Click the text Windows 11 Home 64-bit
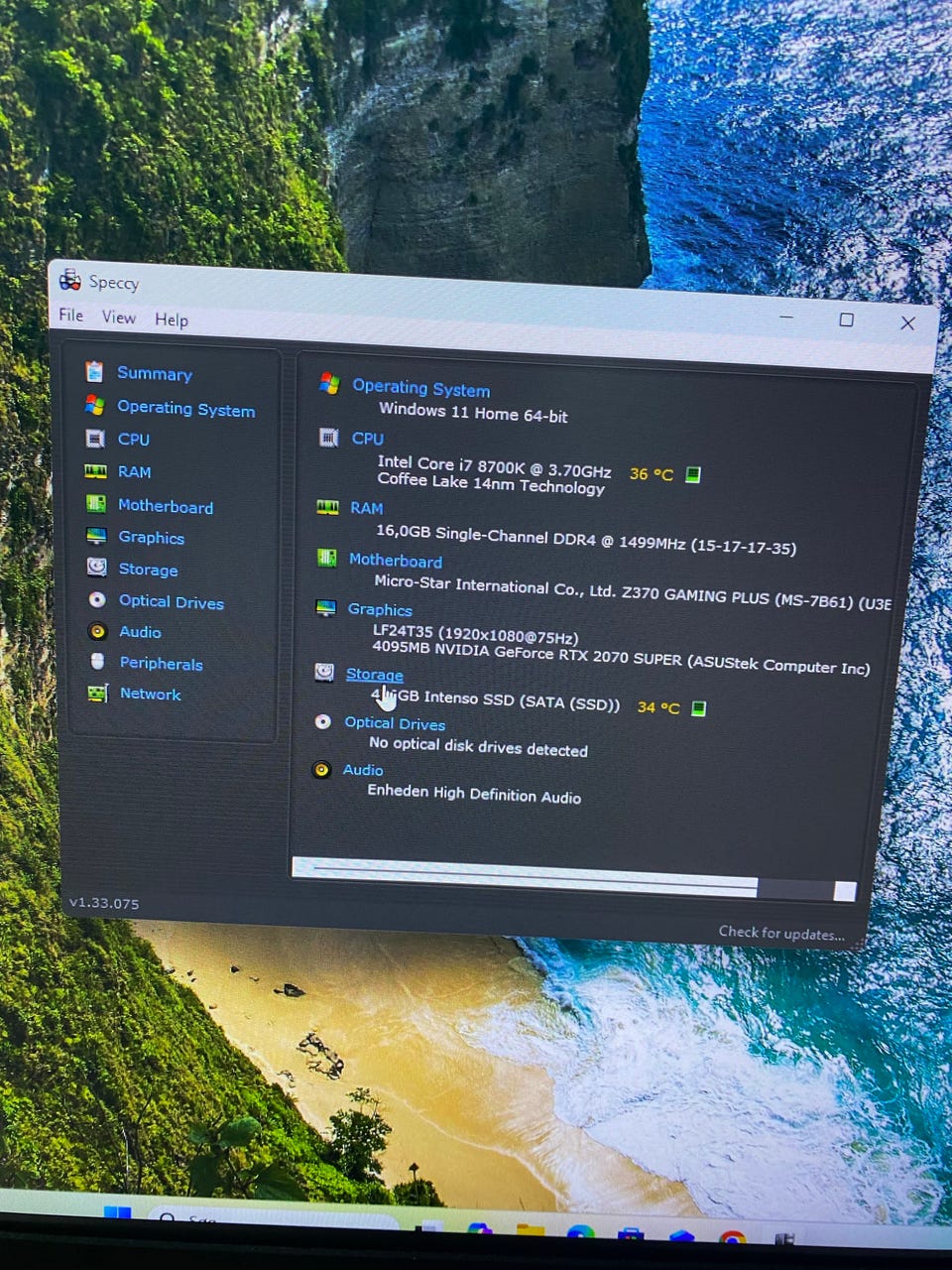952x1270 pixels. coord(473,413)
